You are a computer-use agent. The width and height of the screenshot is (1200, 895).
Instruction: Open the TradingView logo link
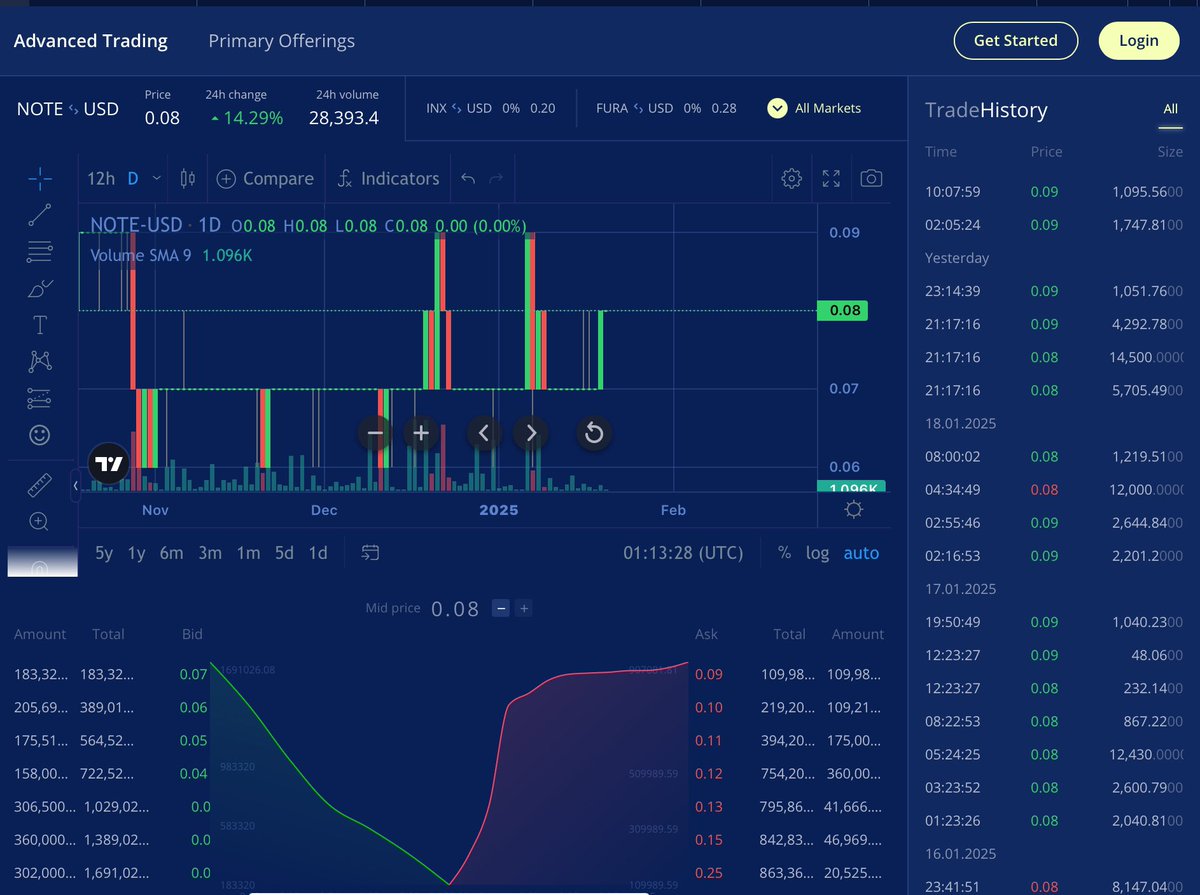click(x=109, y=464)
